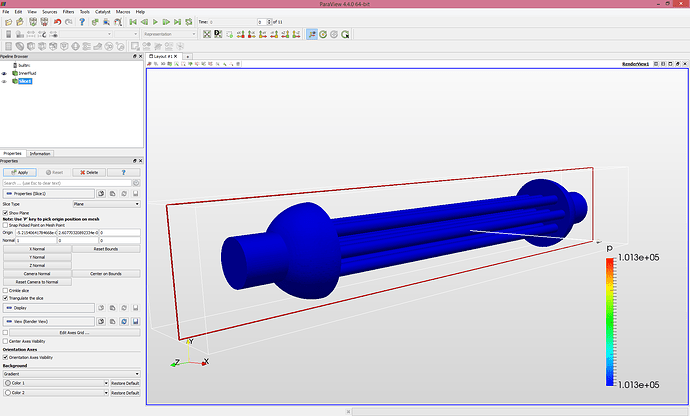Image resolution: width=690 pixels, height=416 pixels.
Task: Open the Representation dropdown in toolbar
Action: 170,33
